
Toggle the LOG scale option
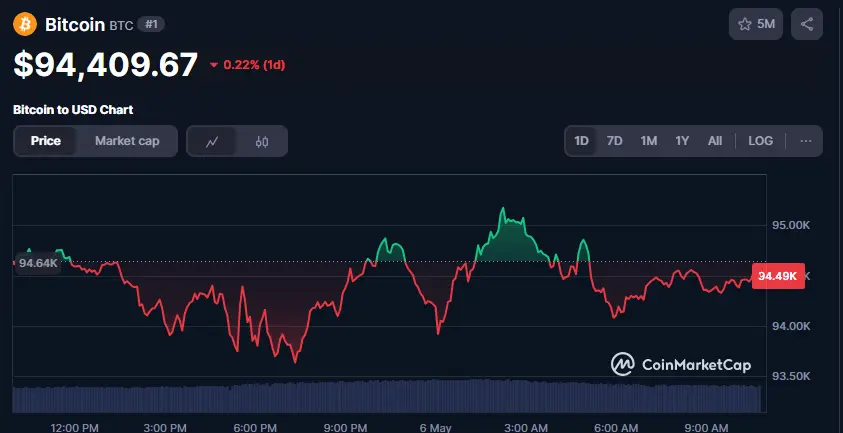[761, 141]
